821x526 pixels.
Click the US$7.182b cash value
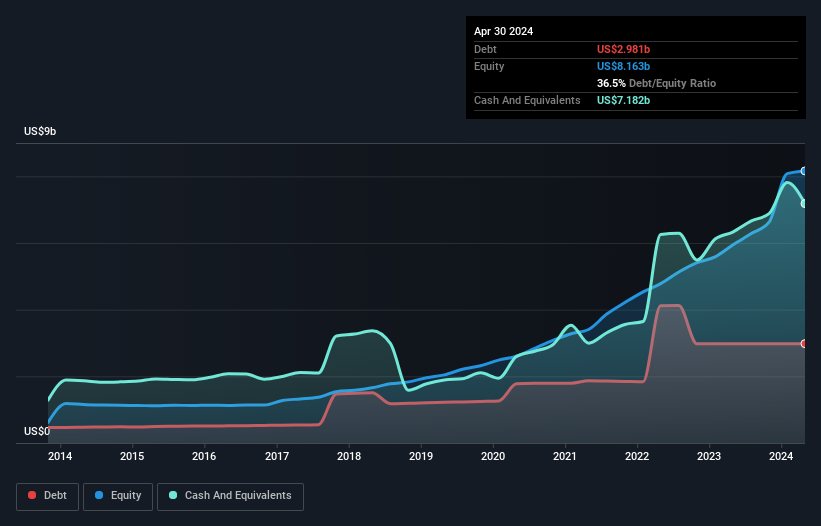click(623, 100)
